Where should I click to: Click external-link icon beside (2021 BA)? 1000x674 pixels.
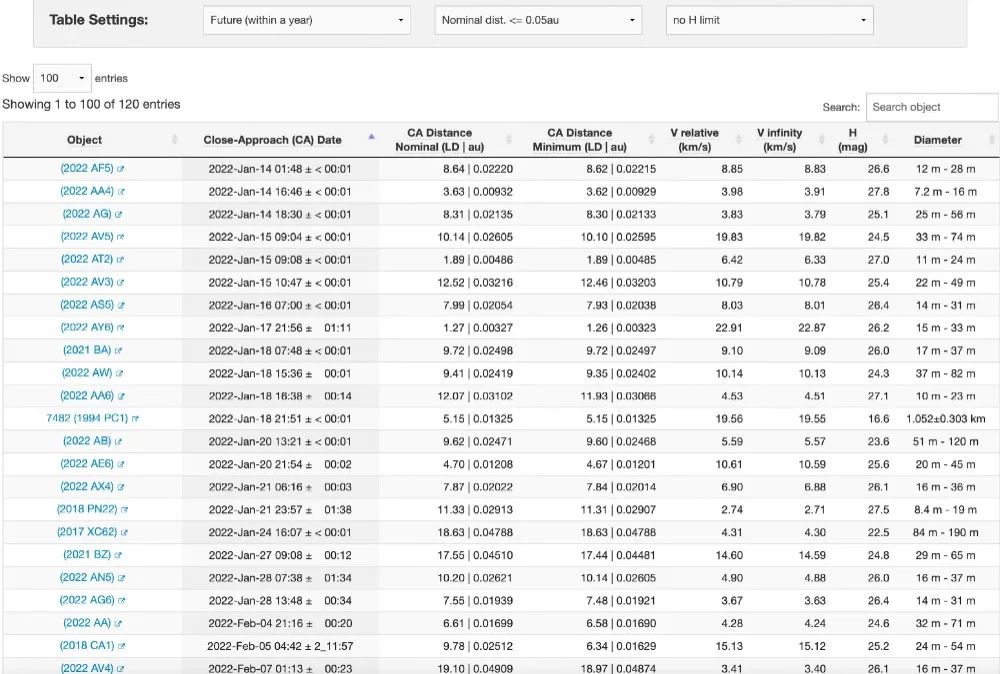click(x=119, y=351)
